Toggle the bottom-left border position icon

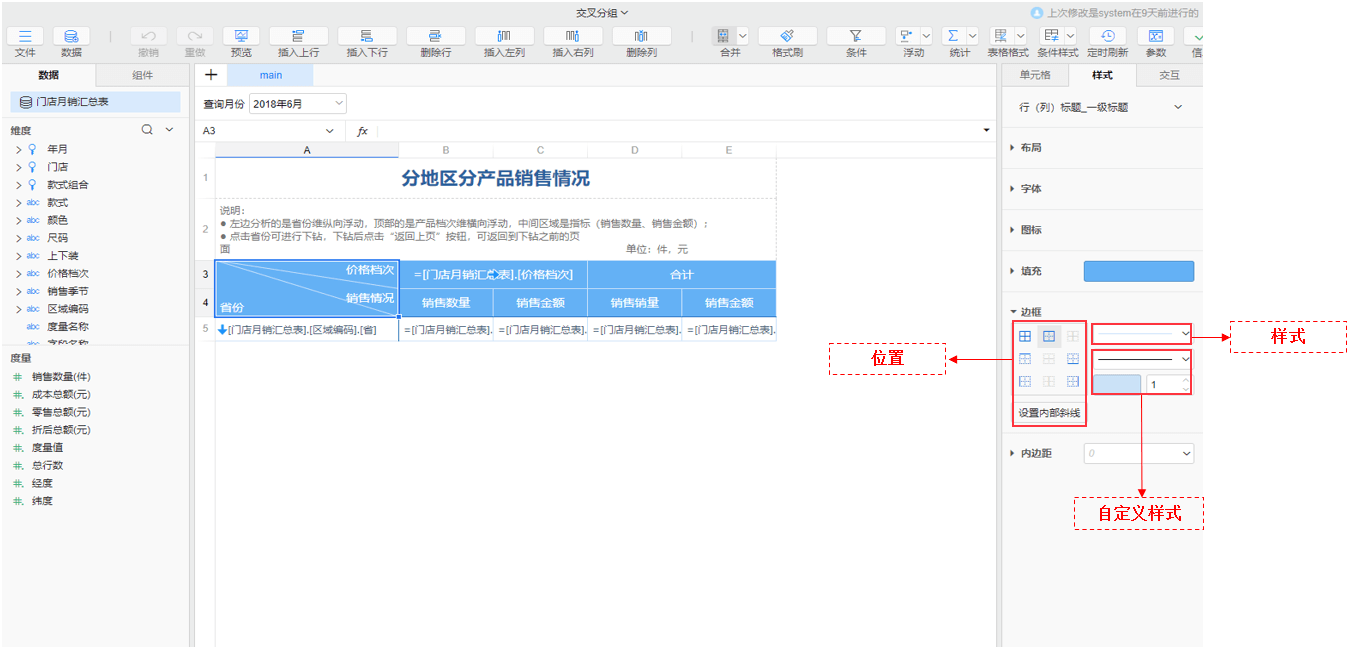point(1025,382)
